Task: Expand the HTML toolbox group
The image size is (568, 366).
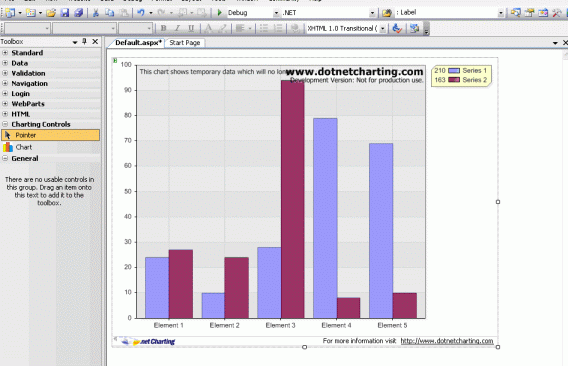Action: [x=5, y=114]
